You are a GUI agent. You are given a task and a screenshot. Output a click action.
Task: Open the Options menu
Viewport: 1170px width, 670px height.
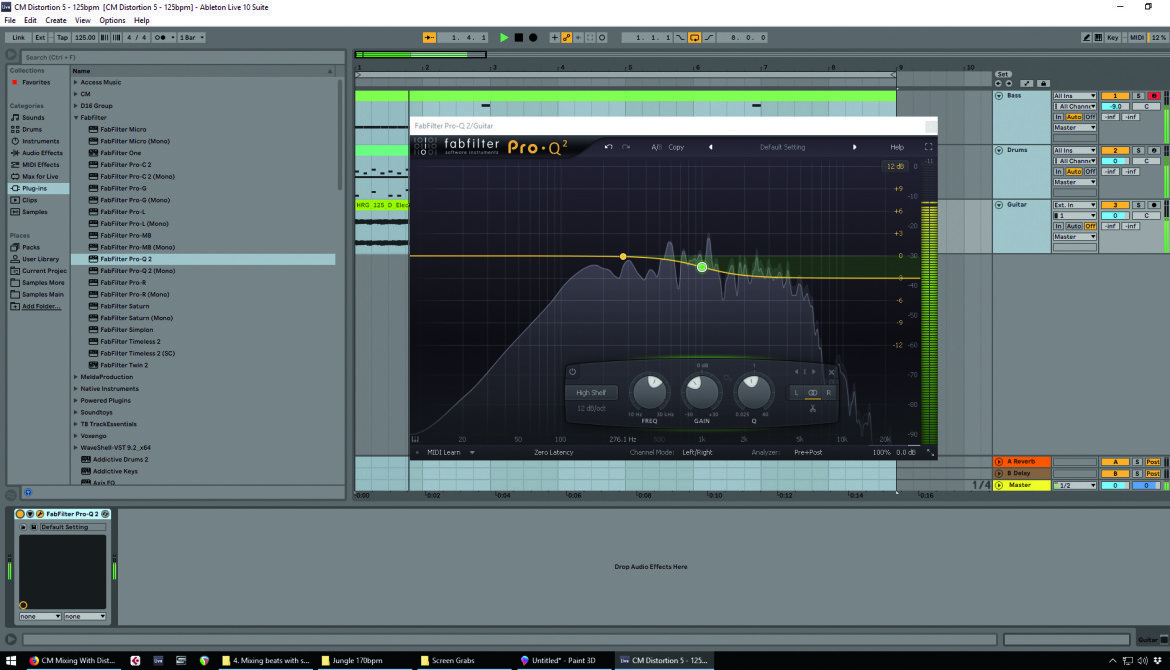pyautogui.click(x=112, y=20)
